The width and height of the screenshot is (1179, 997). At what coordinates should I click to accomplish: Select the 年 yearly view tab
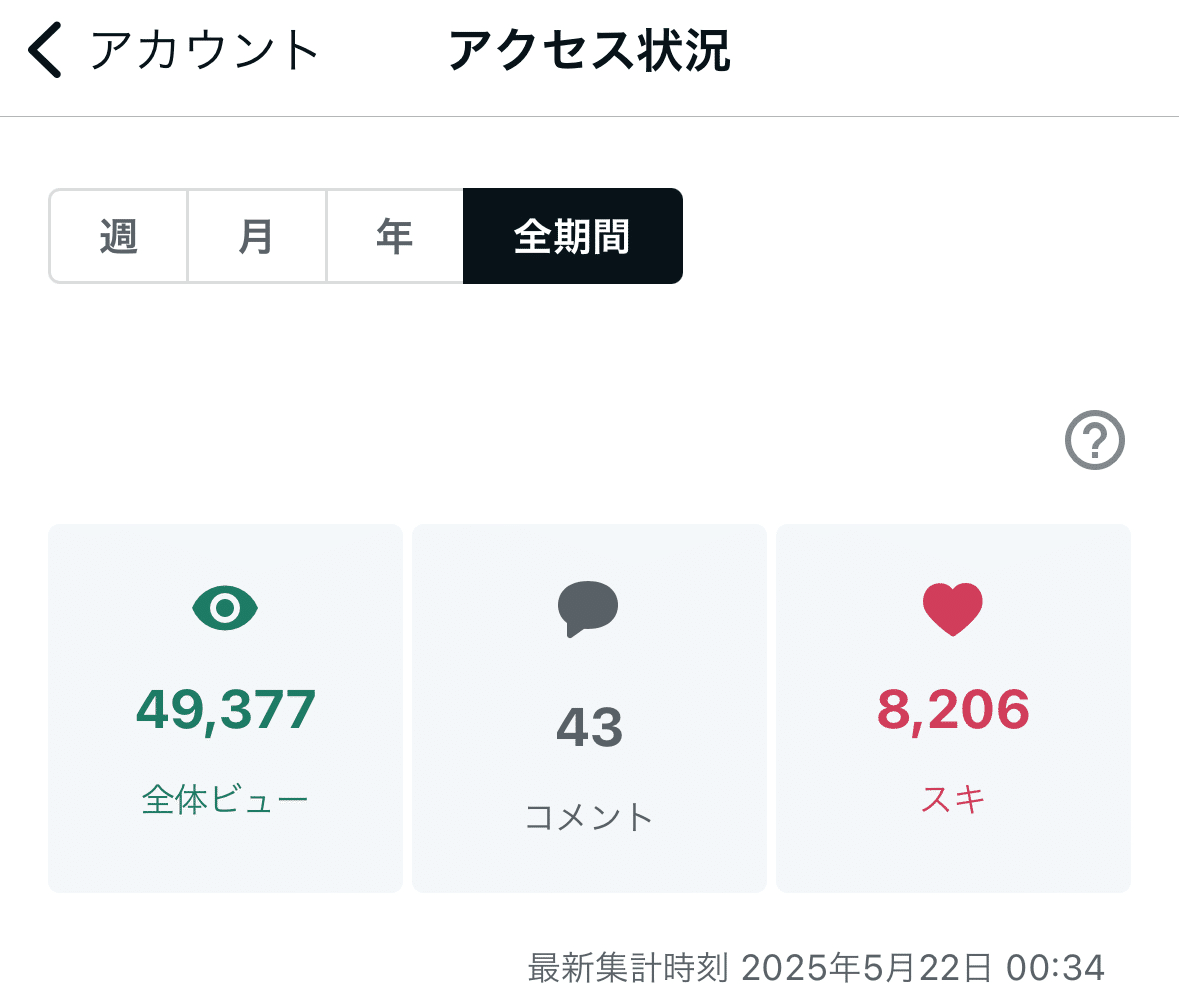tap(394, 236)
